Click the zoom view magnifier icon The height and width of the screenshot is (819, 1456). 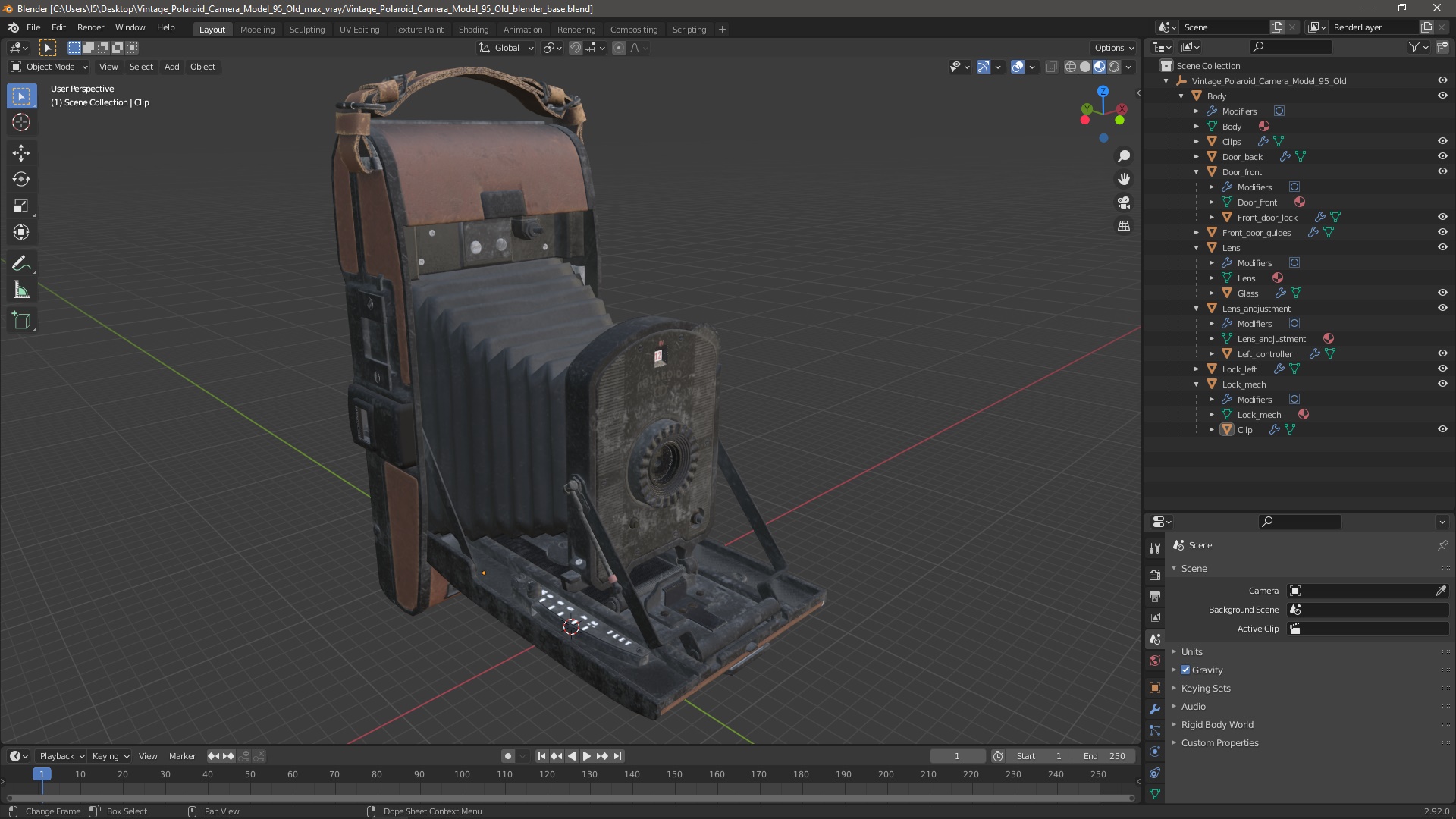(1124, 156)
